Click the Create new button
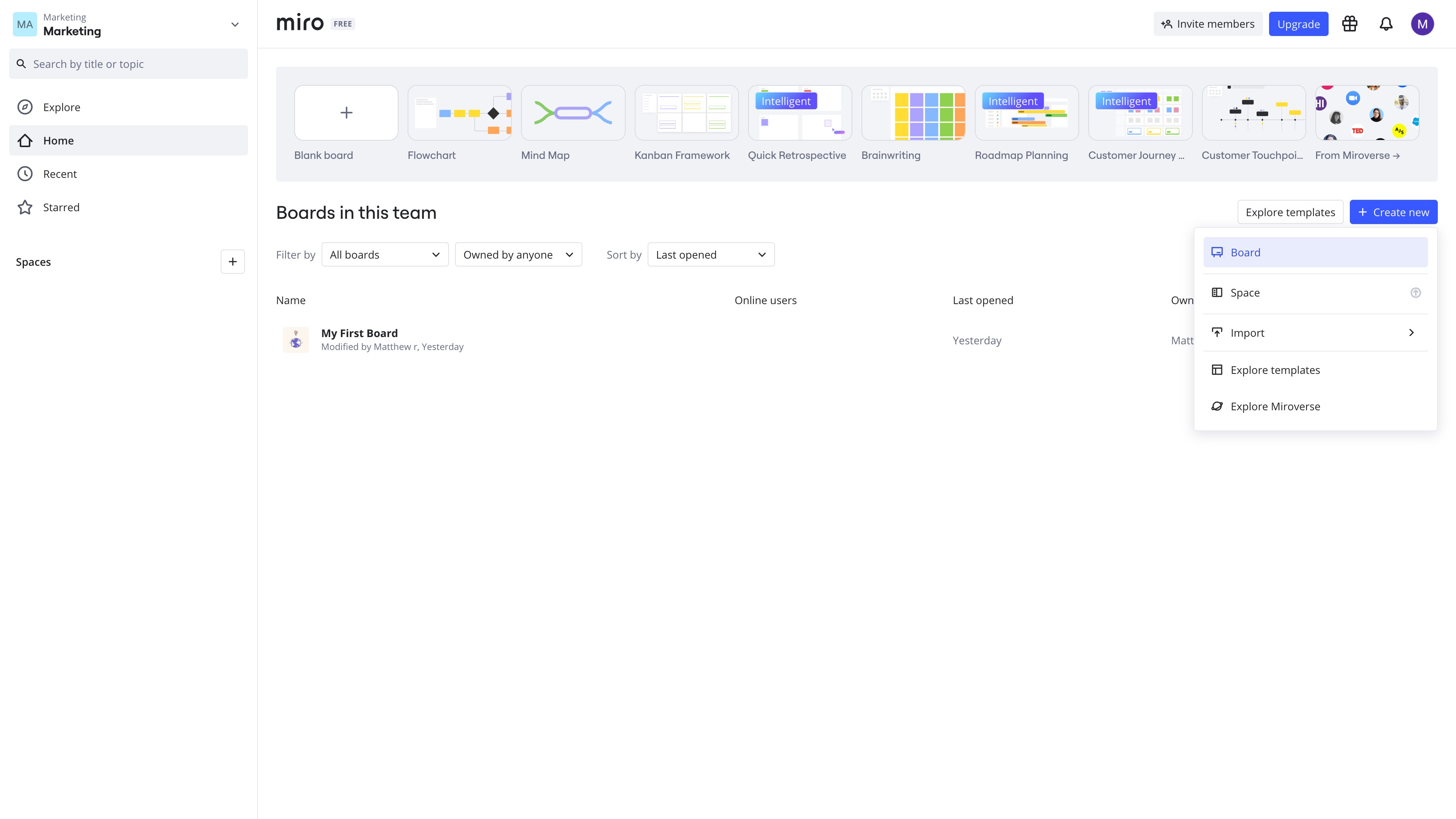Viewport: 1456px width, 819px height. pyautogui.click(x=1393, y=212)
